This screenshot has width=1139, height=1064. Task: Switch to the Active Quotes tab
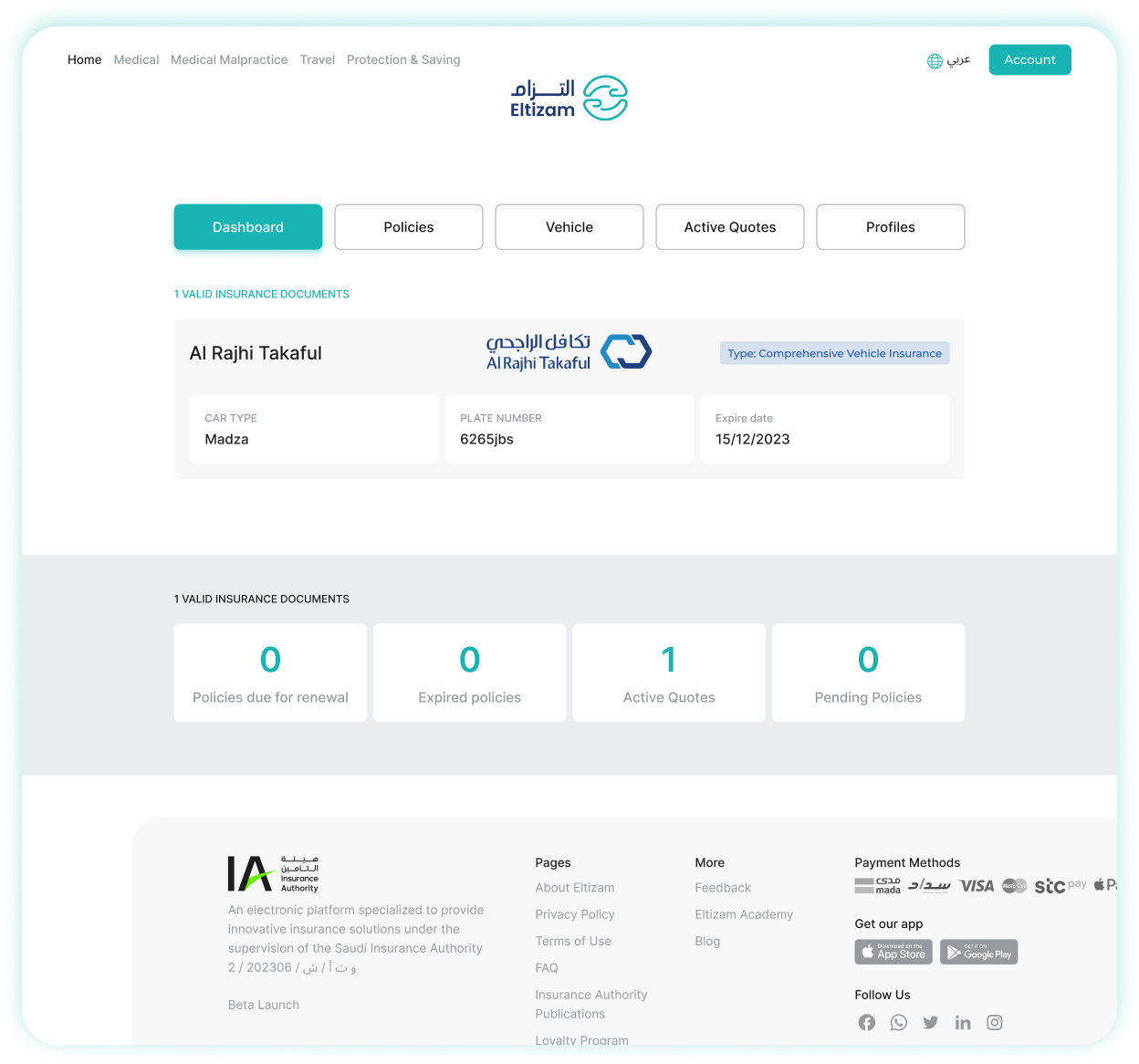[730, 227]
